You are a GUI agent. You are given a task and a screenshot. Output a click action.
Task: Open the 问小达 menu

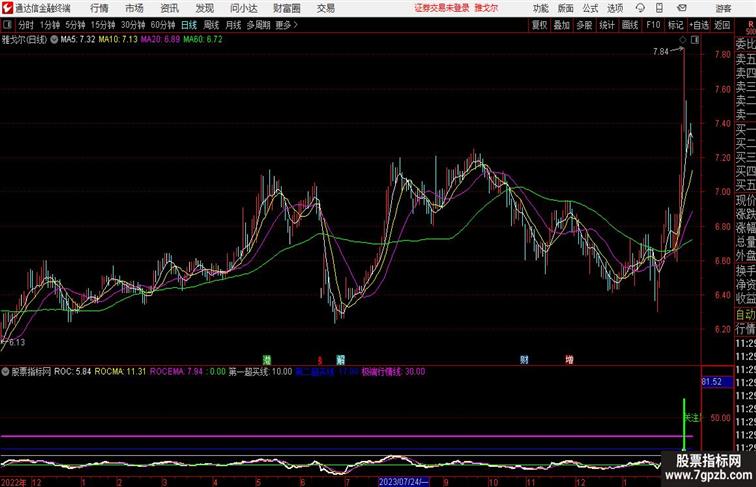pyautogui.click(x=243, y=8)
